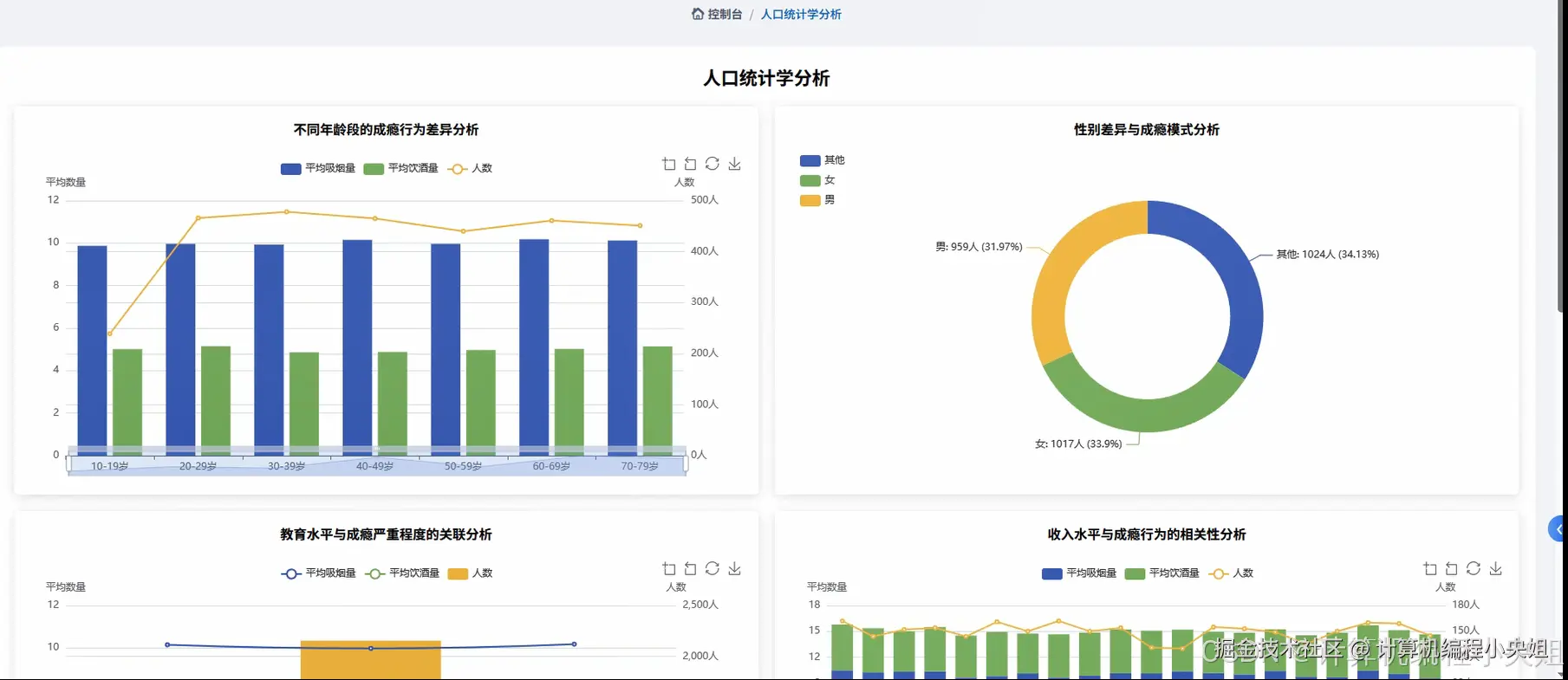This screenshot has height=680, width=1568.
Task: Activate area zoom in the income chart toolbox
Action: point(1430,568)
